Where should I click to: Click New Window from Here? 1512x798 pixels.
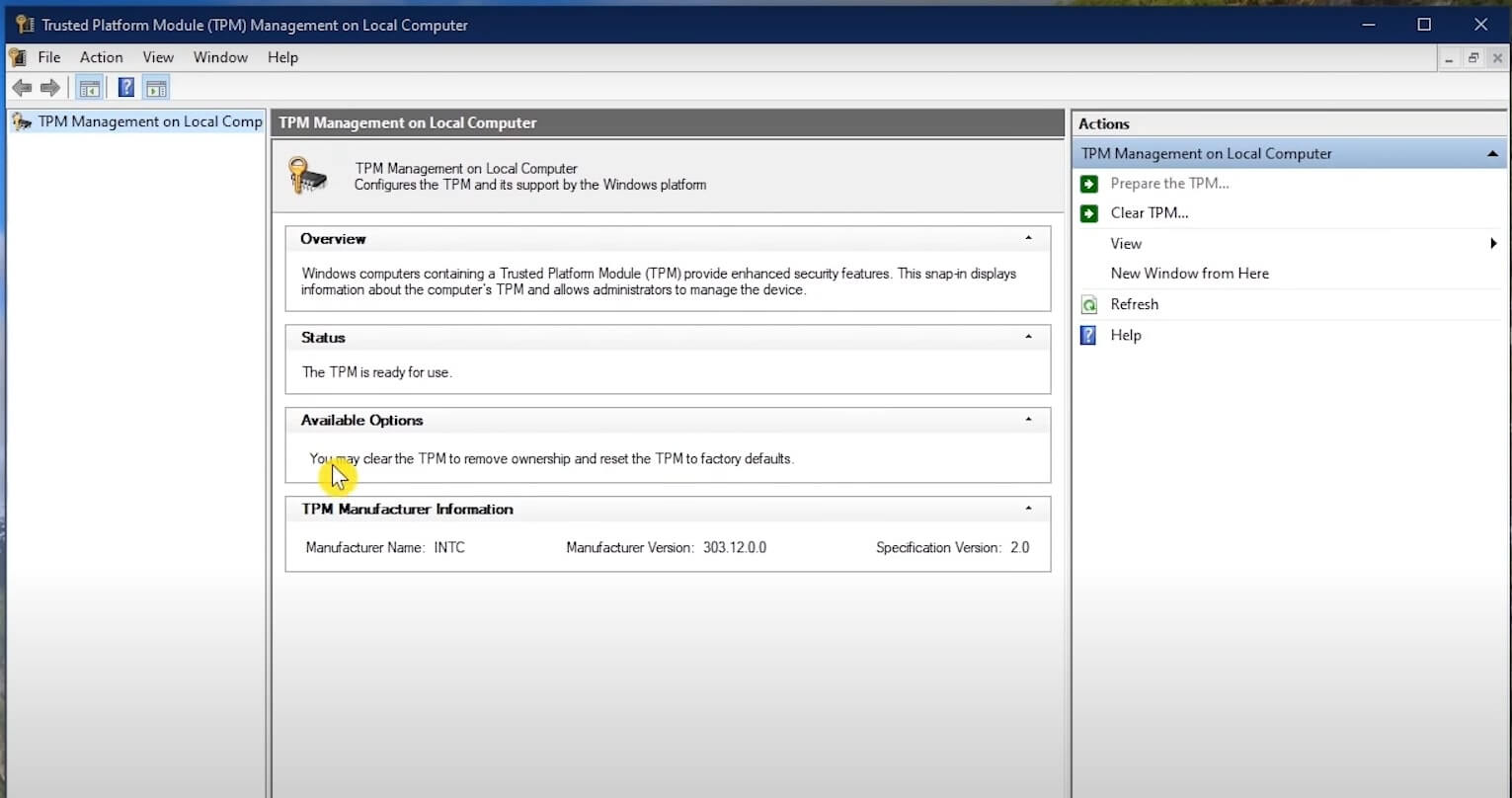click(x=1189, y=274)
